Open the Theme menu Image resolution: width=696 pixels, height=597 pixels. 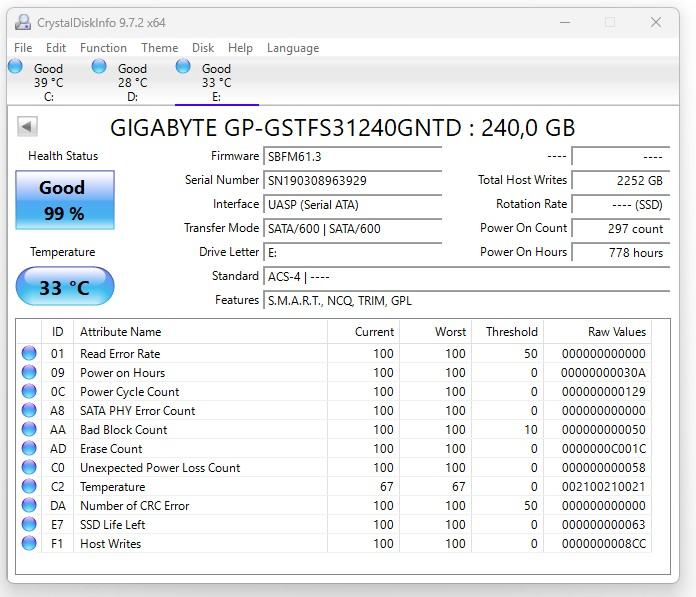coord(159,47)
